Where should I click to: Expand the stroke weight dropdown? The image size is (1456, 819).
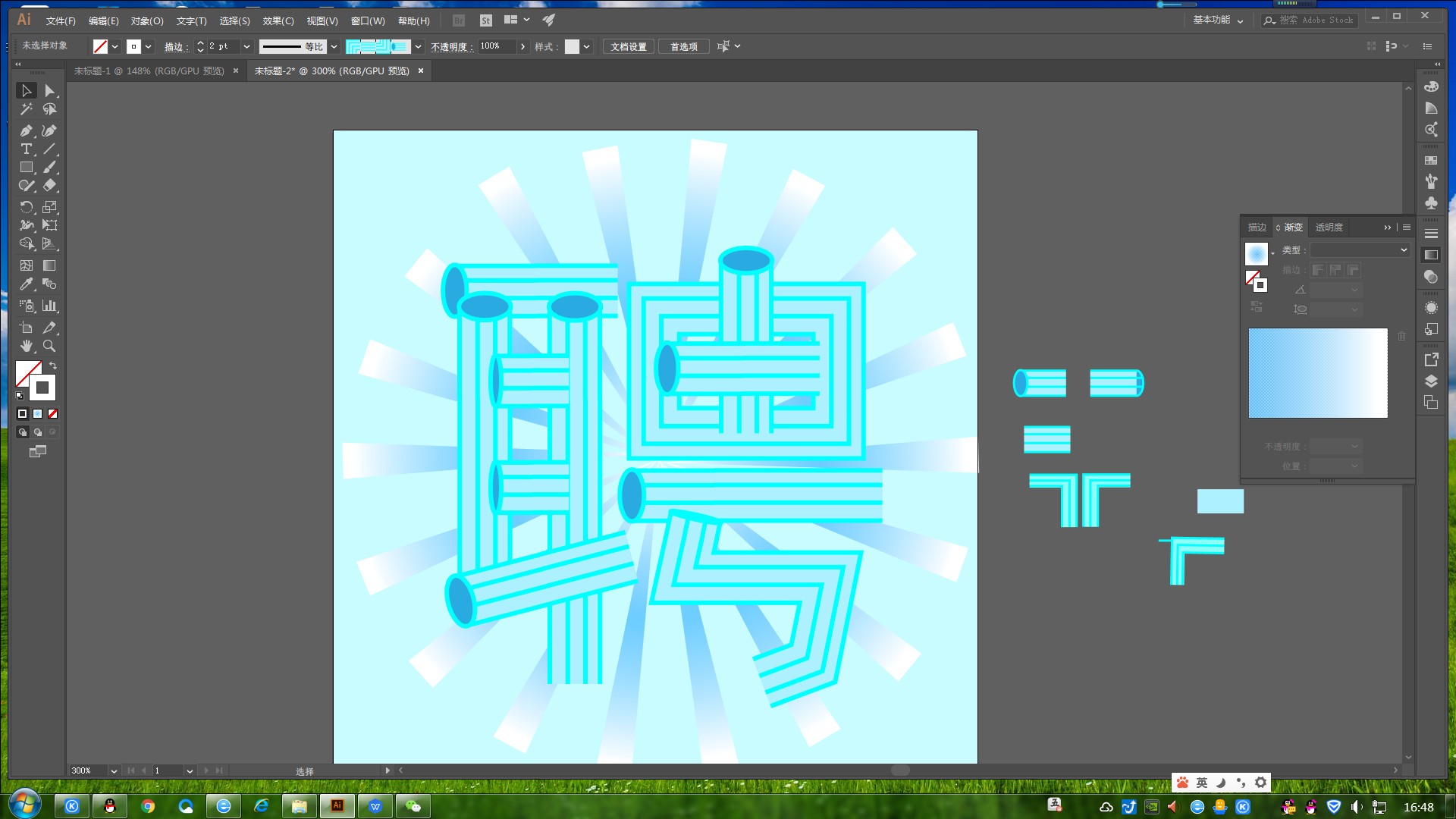pos(246,47)
